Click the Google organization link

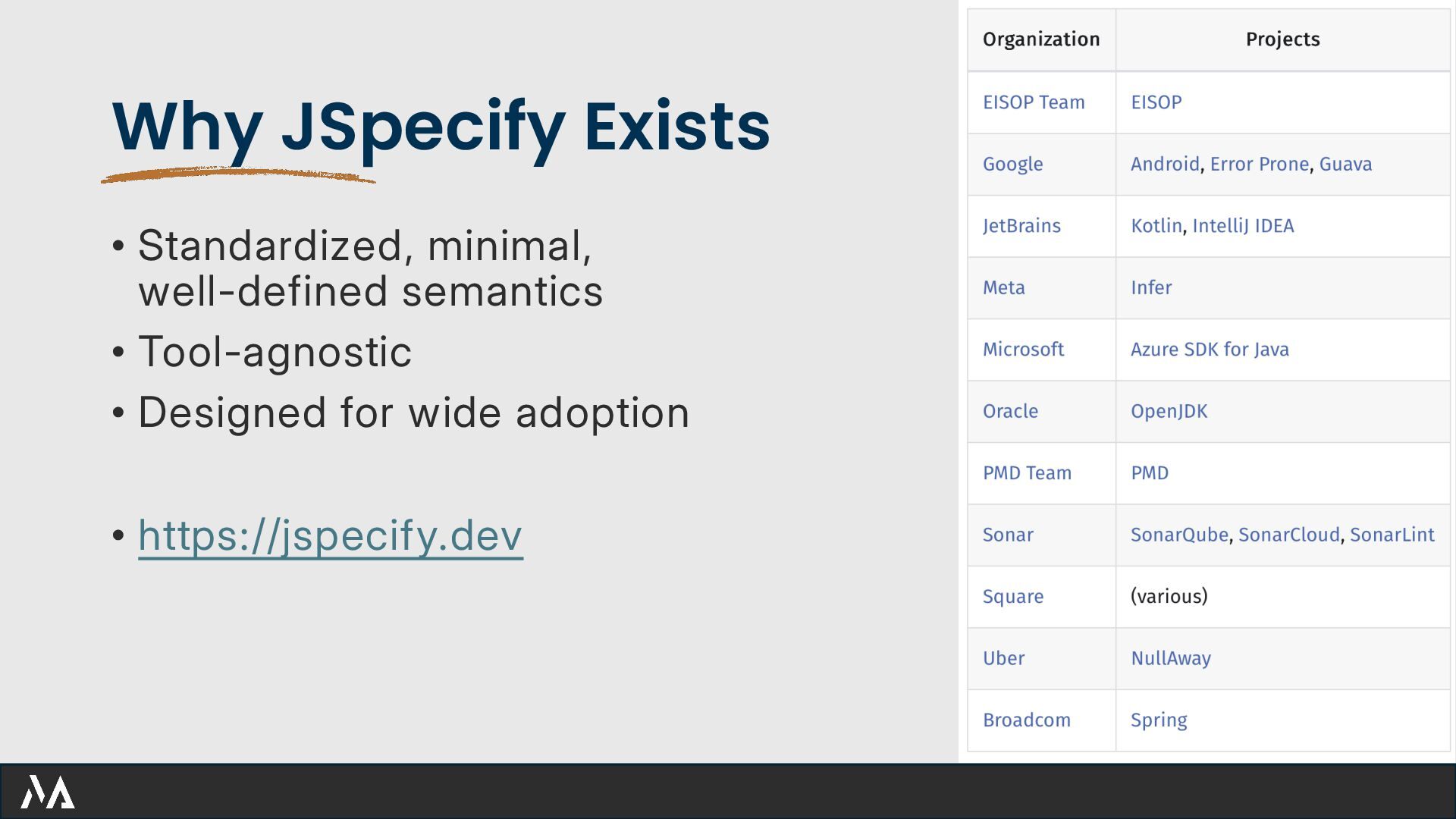(x=1012, y=165)
